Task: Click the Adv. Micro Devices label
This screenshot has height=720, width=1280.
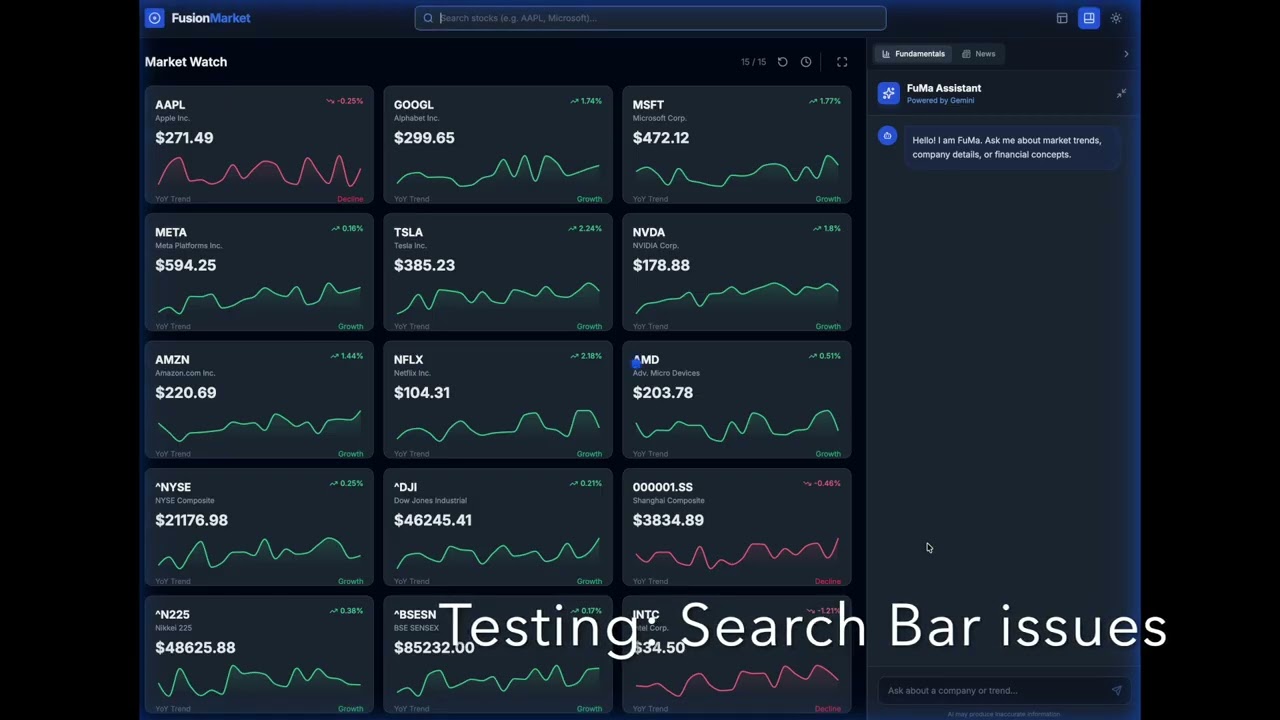Action: tap(666, 373)
